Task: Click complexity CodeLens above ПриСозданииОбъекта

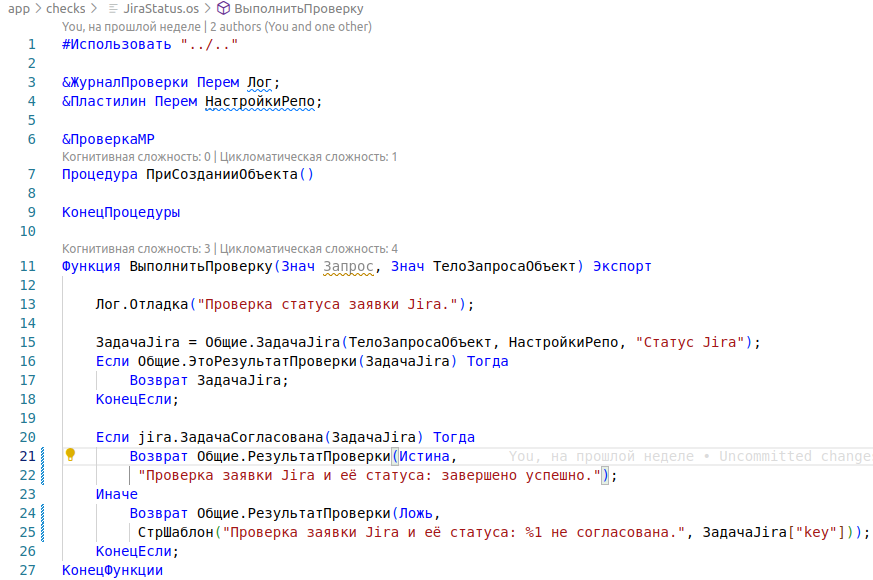Action: [x=229, y=157]
